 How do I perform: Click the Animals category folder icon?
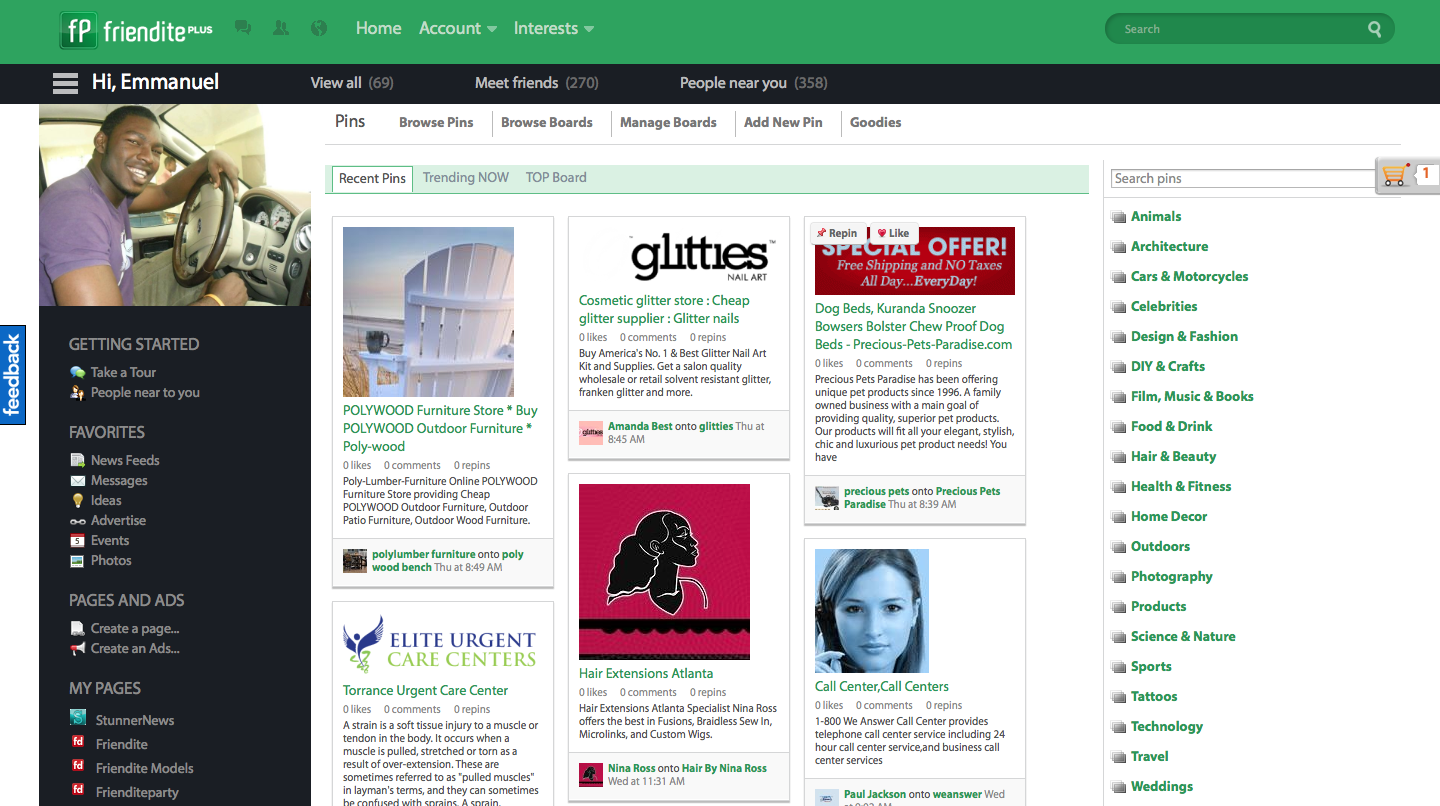(x=1119, y=217)
